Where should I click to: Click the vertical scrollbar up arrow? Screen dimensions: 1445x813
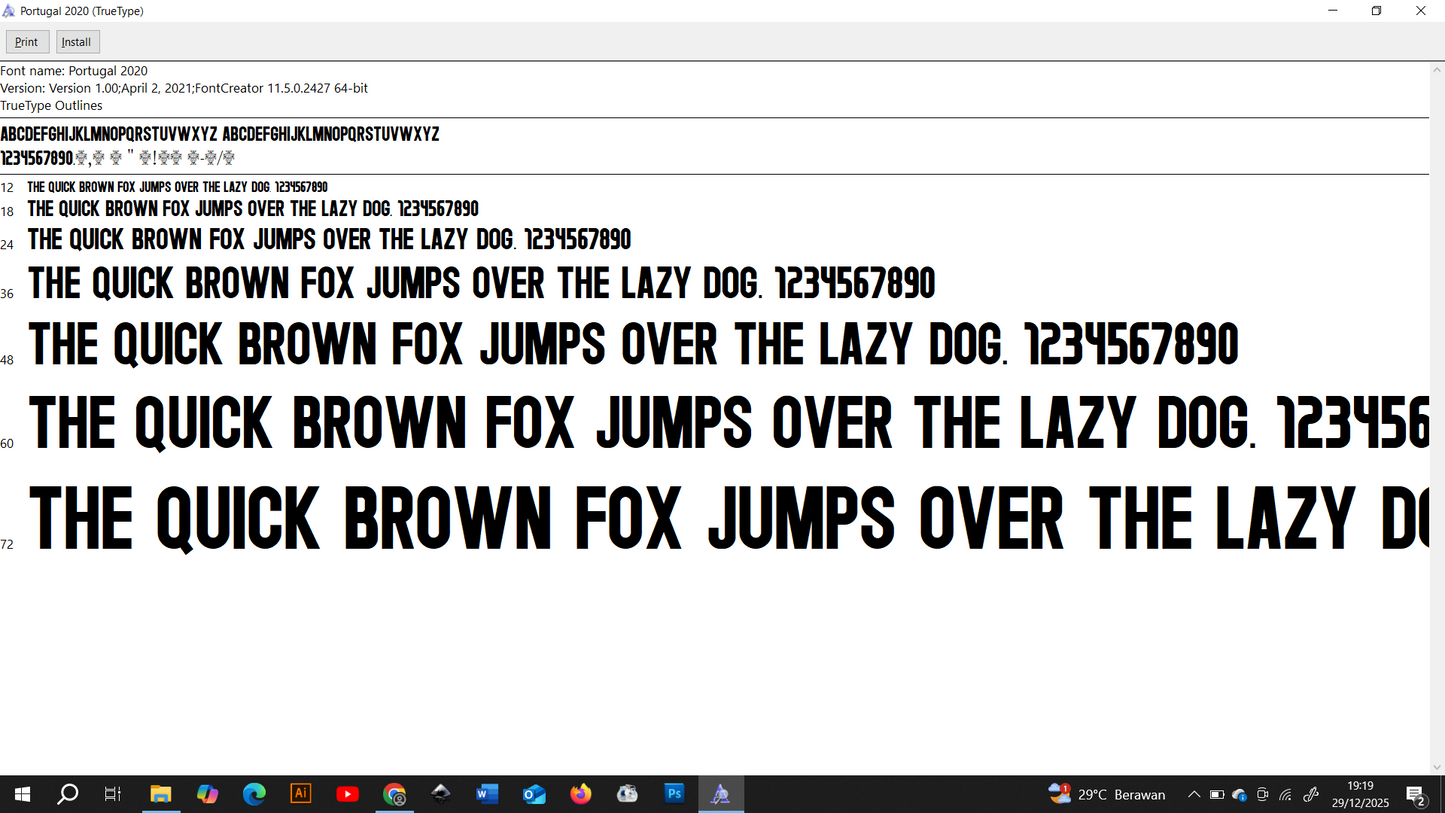[1437, 70]
